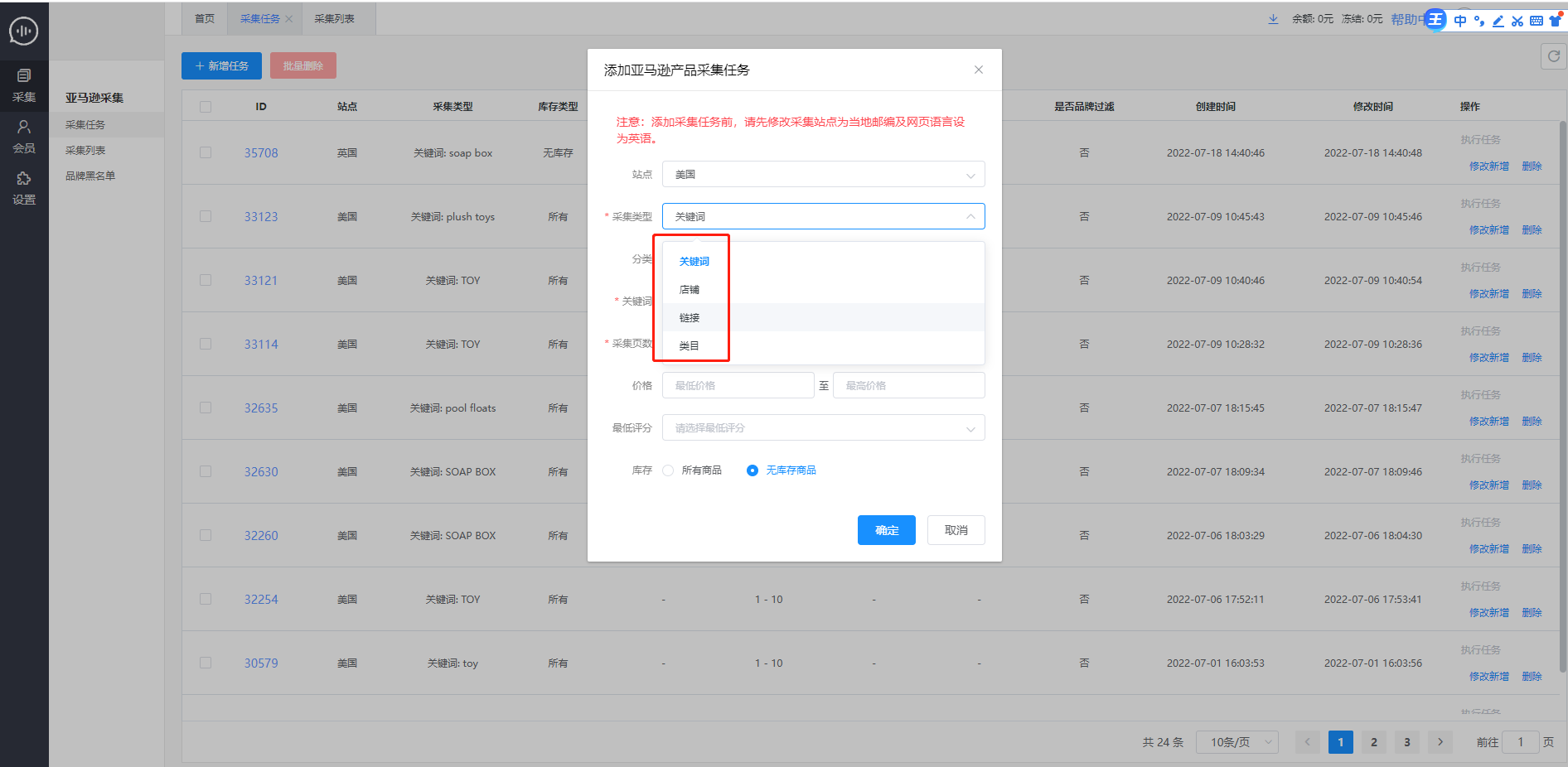Select all rows header checkbox

[206, 107]
